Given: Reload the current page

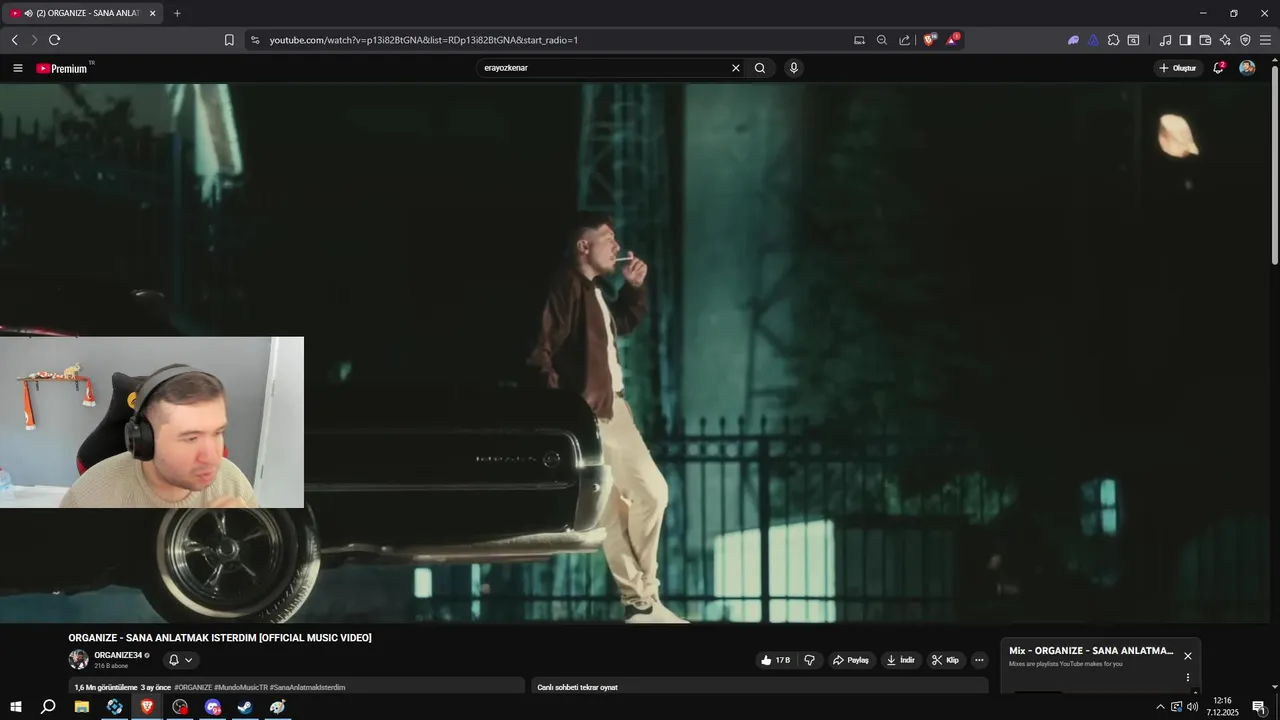Looking at the screenshot, I should tap(54, 40).
